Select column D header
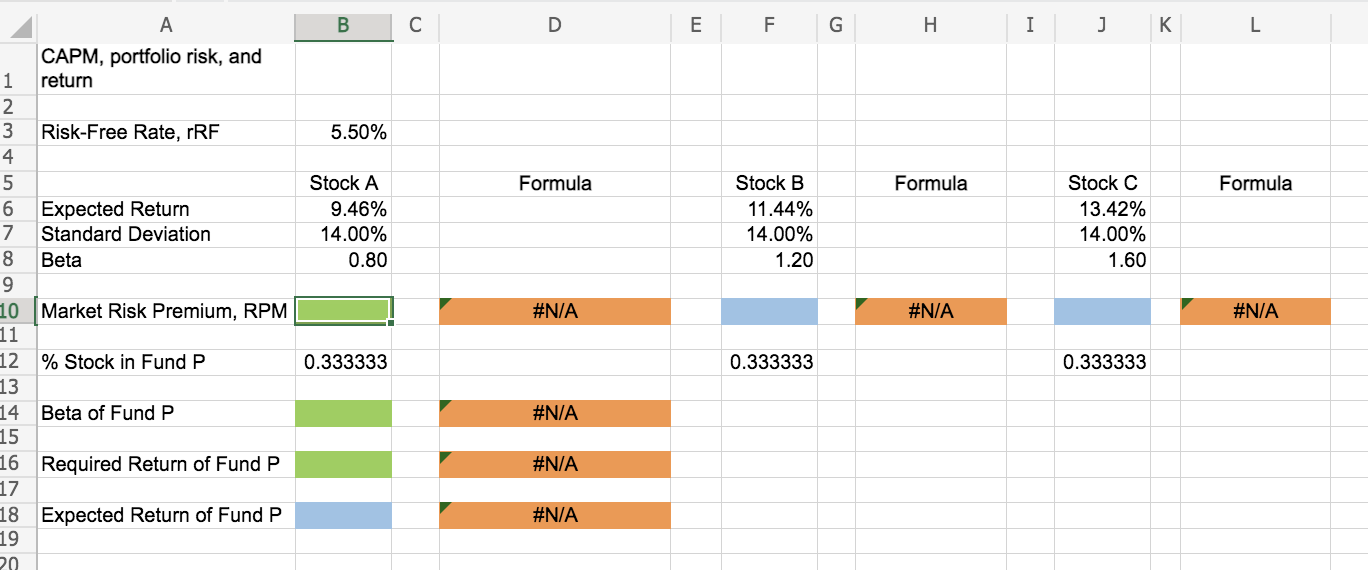 click(555, 26)
